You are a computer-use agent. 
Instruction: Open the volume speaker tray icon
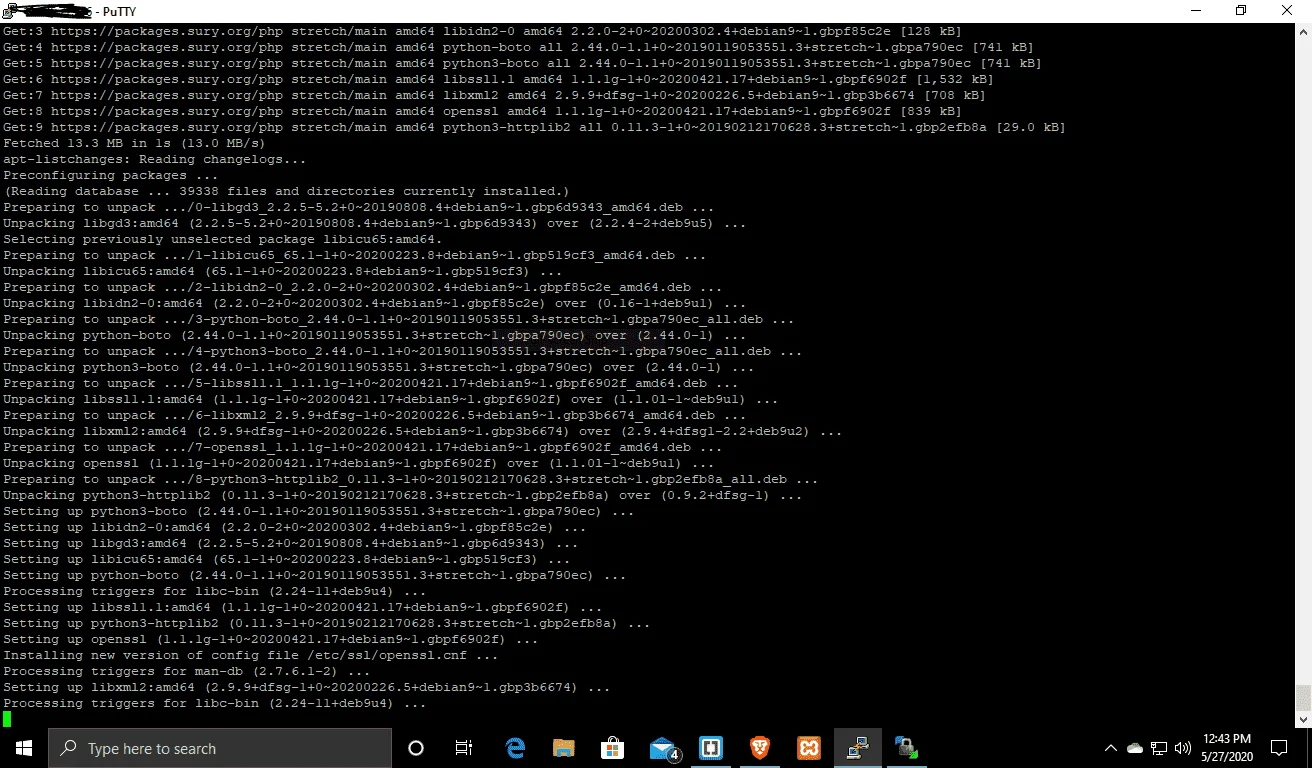click(x=1183, y=748)
